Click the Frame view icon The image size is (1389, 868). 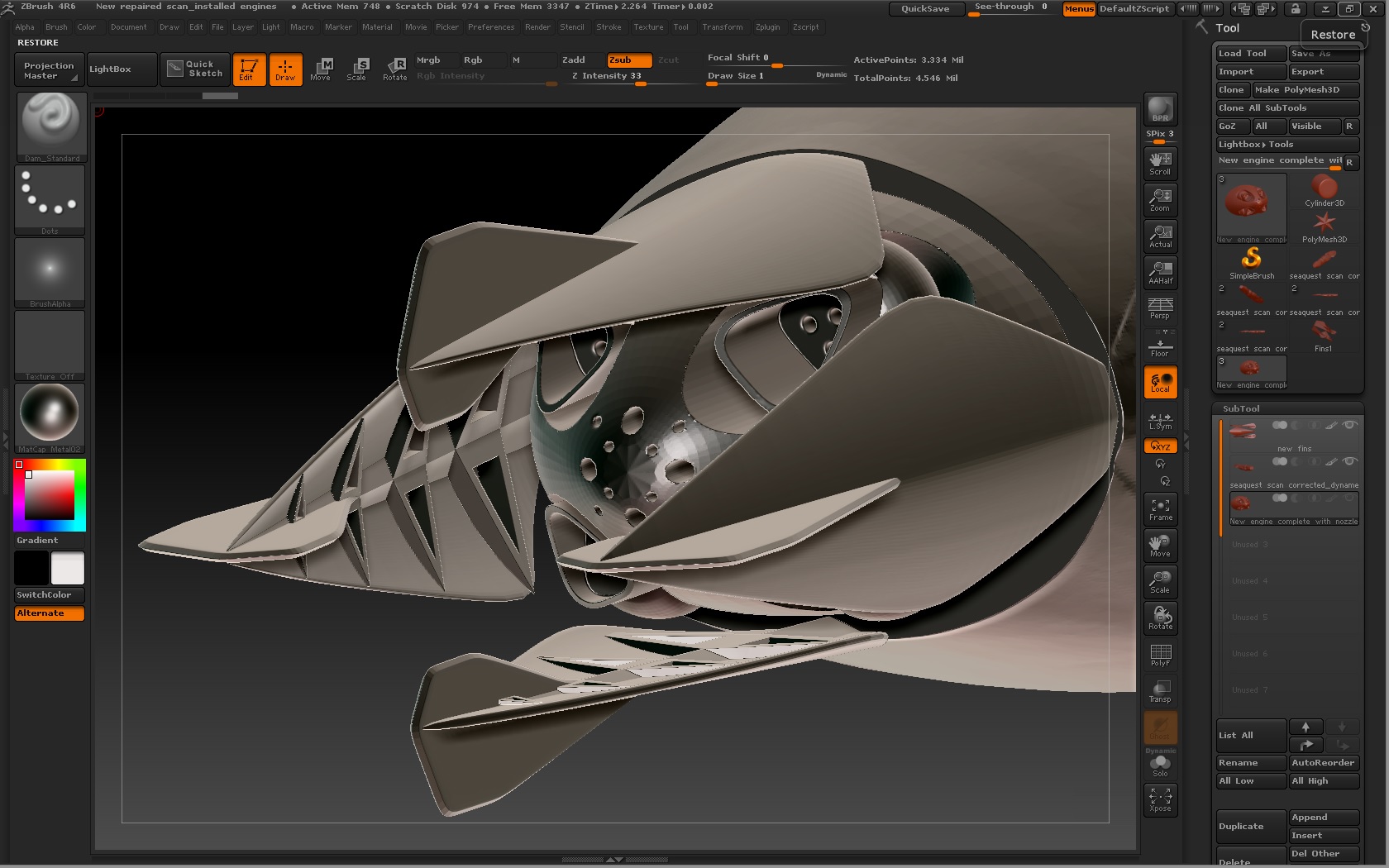coord(1160,509)
